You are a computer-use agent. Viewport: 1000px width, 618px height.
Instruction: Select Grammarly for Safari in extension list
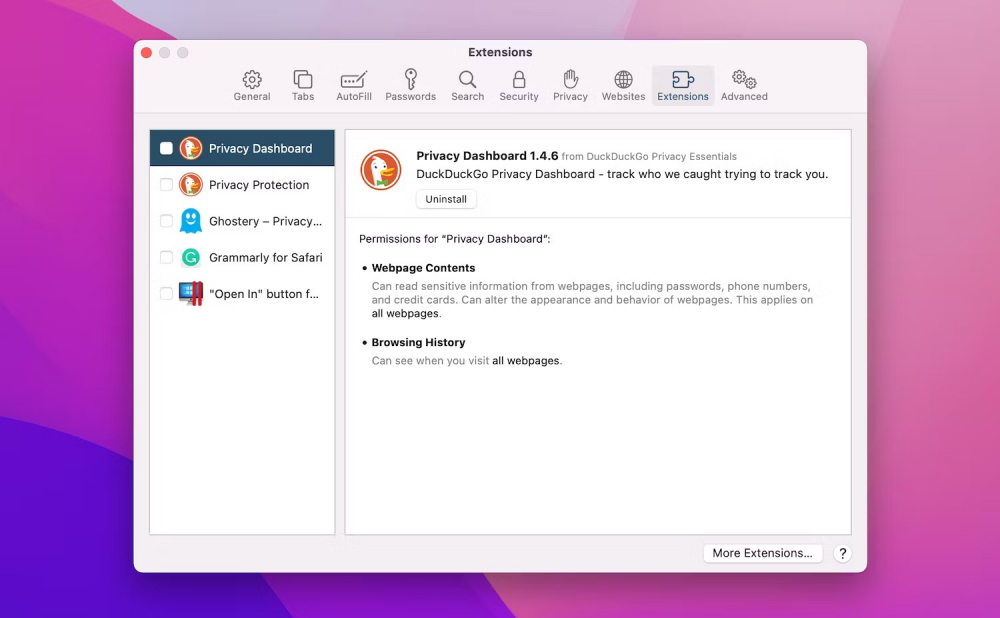pos(265,258)
